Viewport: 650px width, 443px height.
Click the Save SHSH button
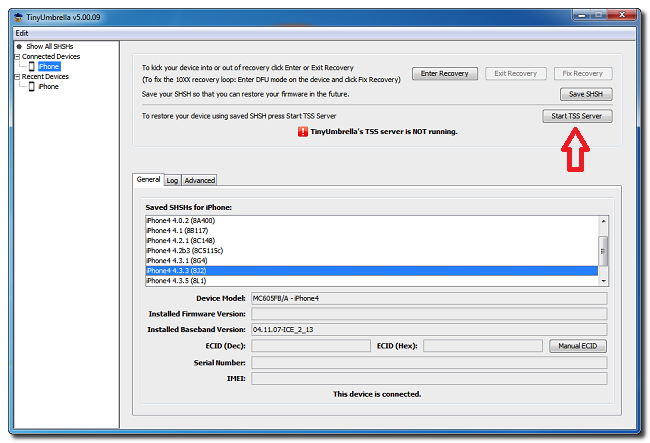(585, 94)
